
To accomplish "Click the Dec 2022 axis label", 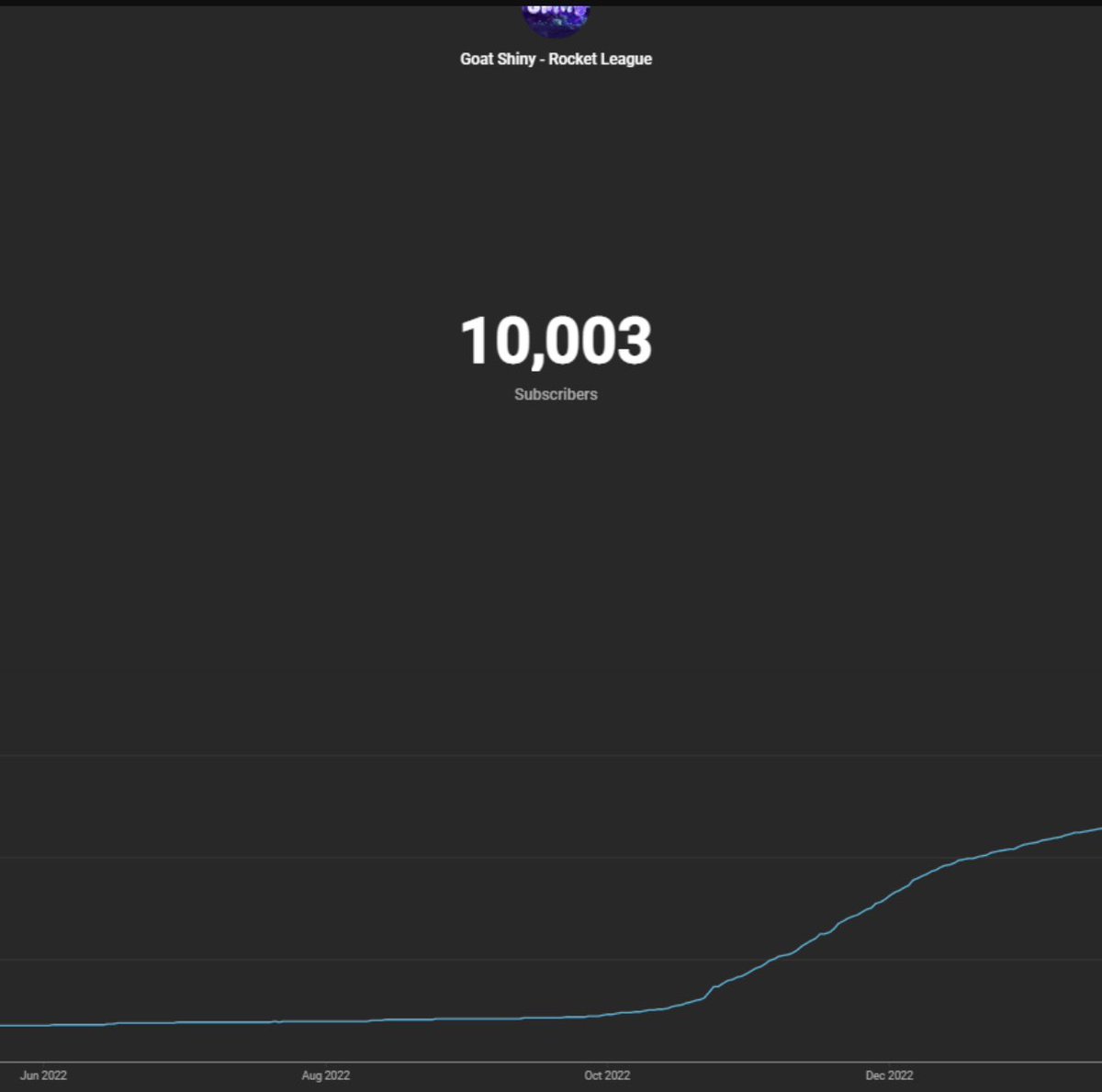I will [x=889, y=1075].
